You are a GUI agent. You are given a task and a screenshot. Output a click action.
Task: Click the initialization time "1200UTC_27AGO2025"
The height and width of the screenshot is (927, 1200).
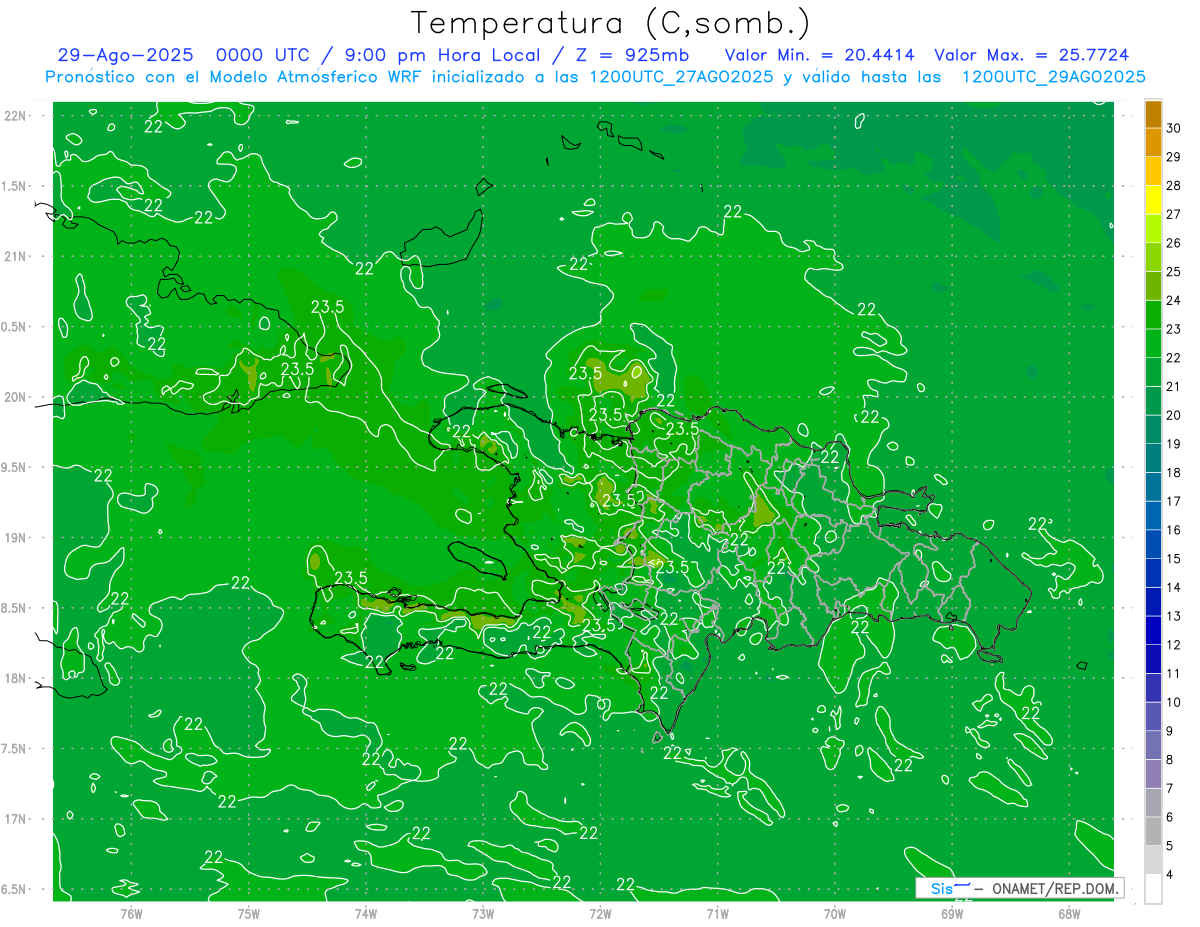pos(681,77)
